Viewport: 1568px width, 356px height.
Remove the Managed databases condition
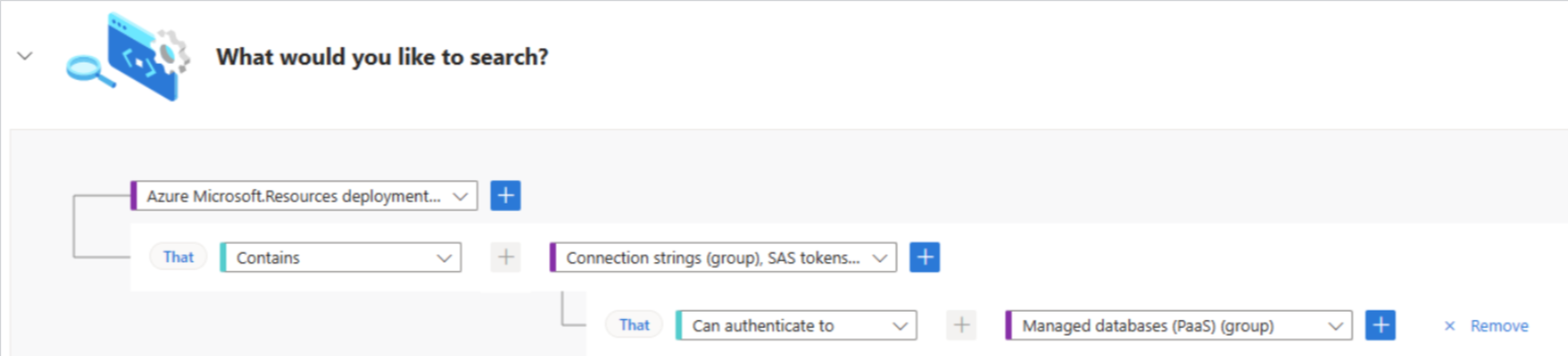1499,326
